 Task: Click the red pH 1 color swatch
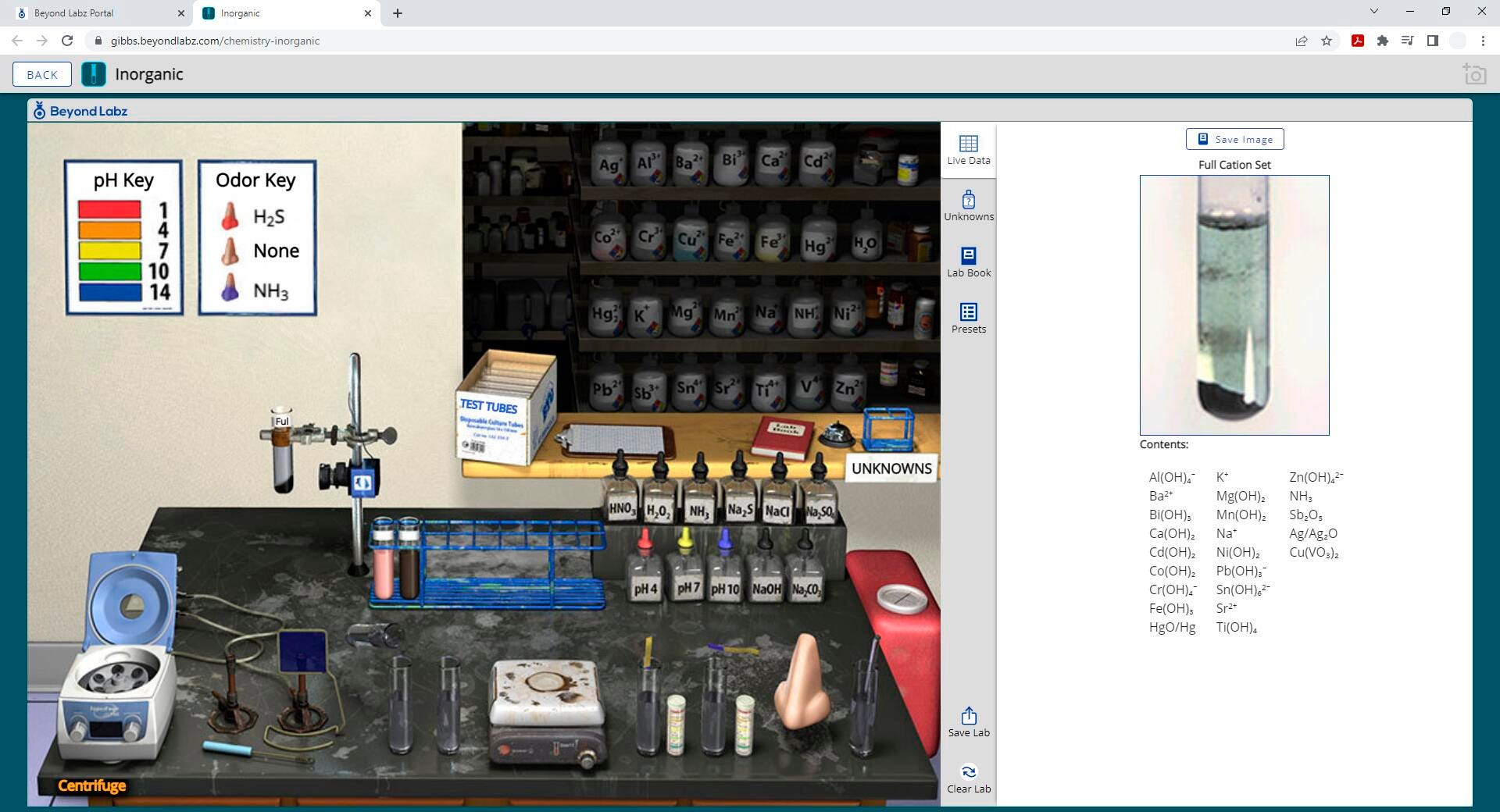(x=109, y=209)
